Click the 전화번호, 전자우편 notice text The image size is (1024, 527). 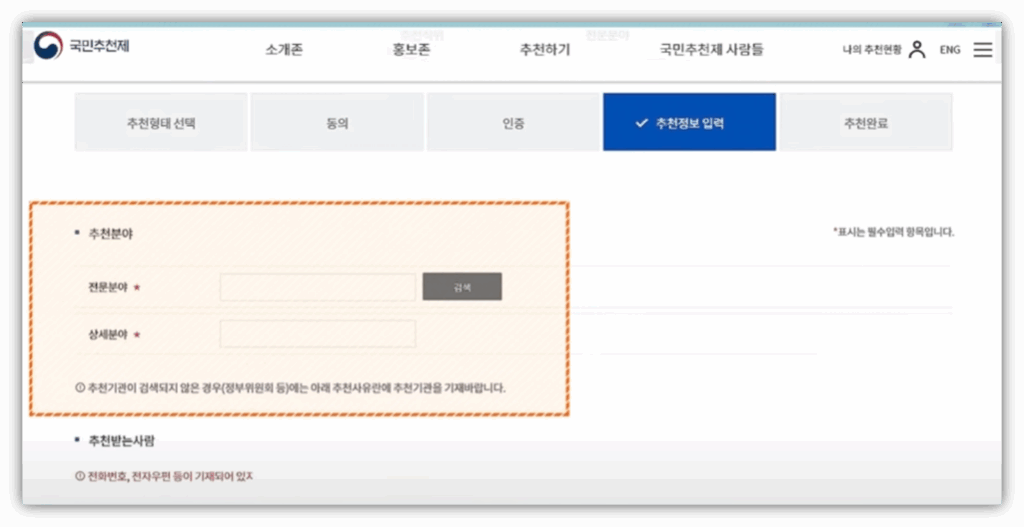coord(164,476)
